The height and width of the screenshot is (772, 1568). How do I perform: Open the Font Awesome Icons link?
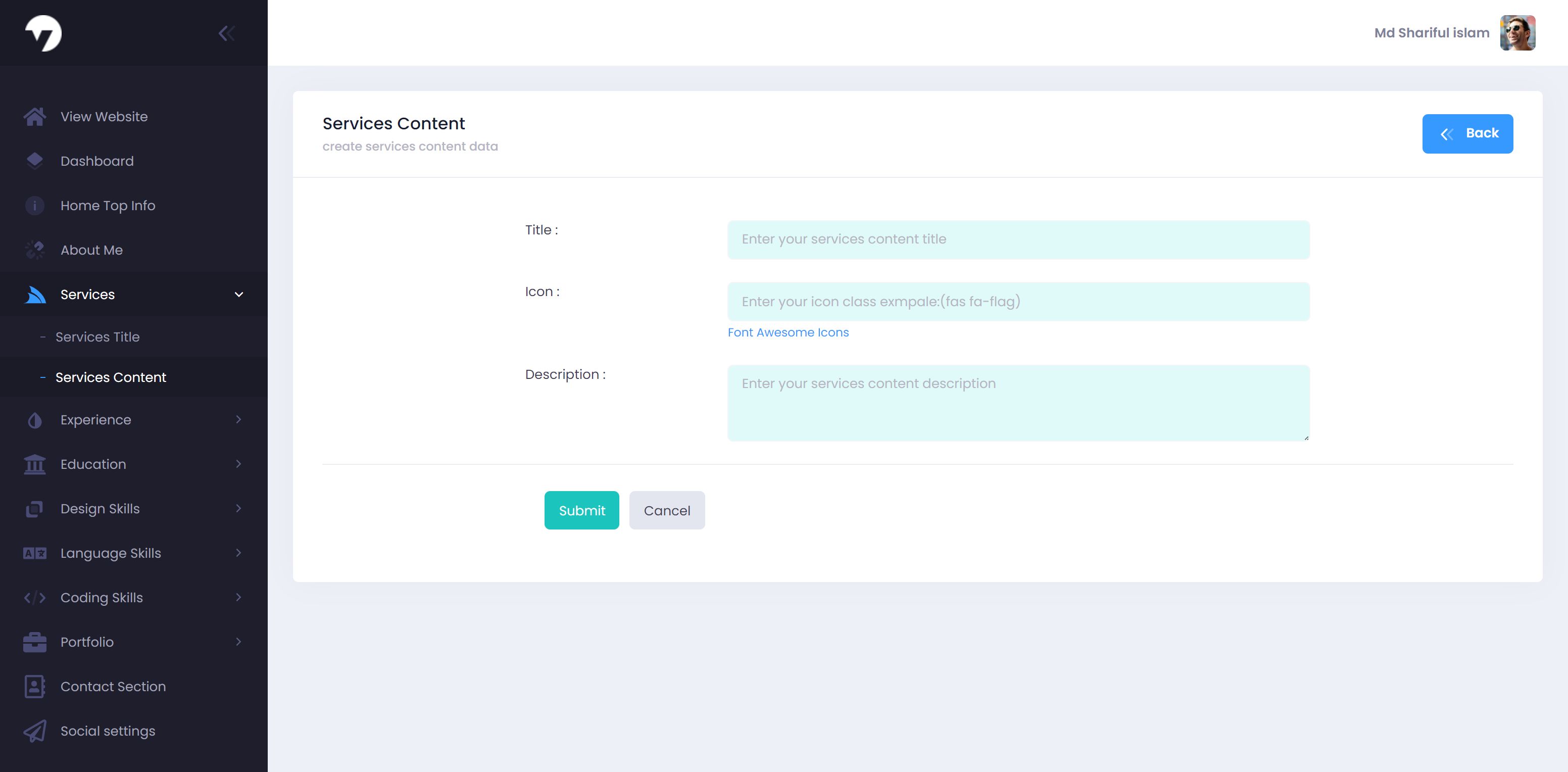788,332
